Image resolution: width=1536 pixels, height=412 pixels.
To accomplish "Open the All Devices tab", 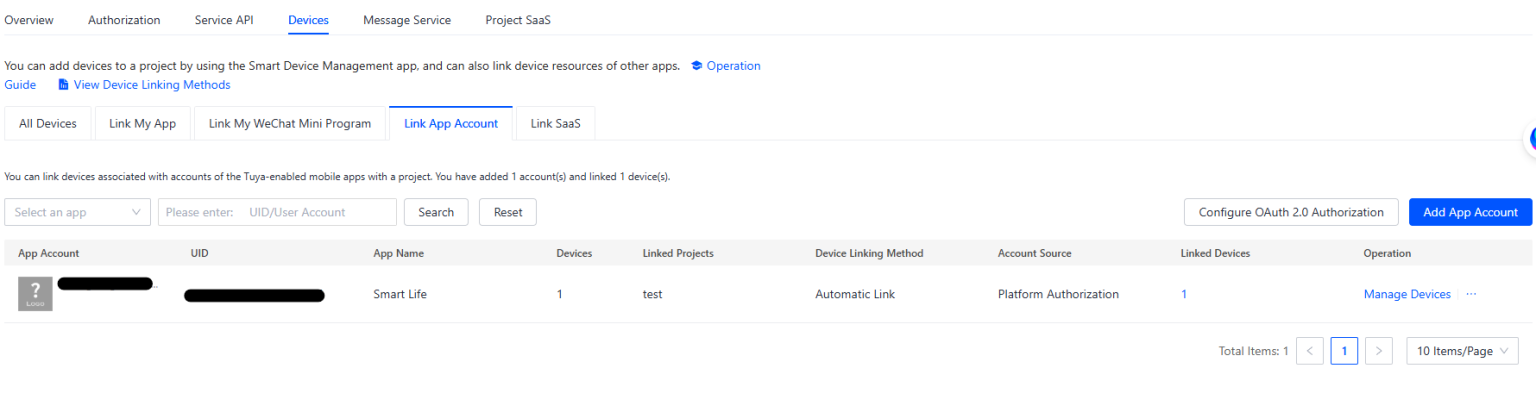I will [48, 124].
